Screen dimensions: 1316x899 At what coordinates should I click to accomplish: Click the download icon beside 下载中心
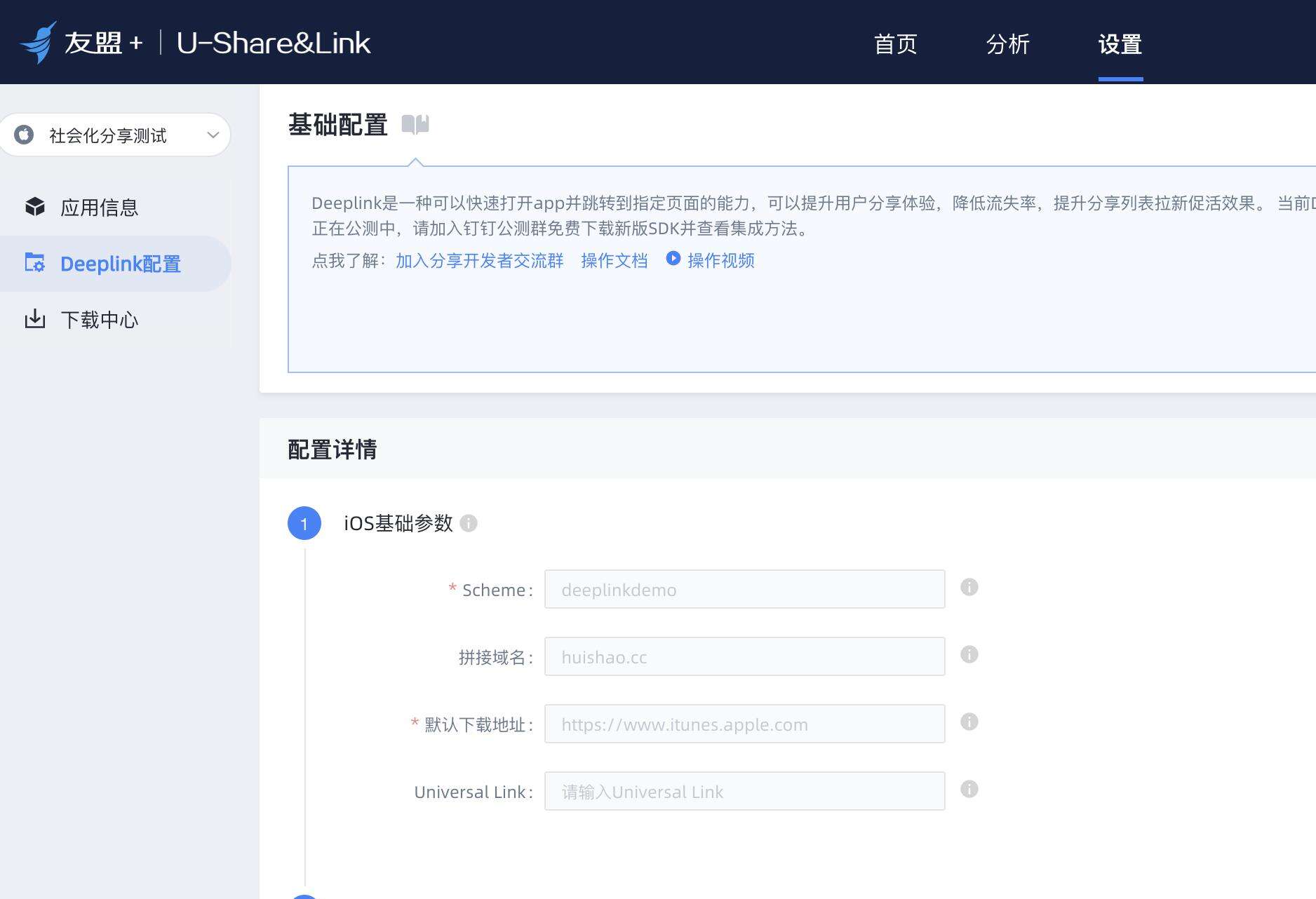35,319
